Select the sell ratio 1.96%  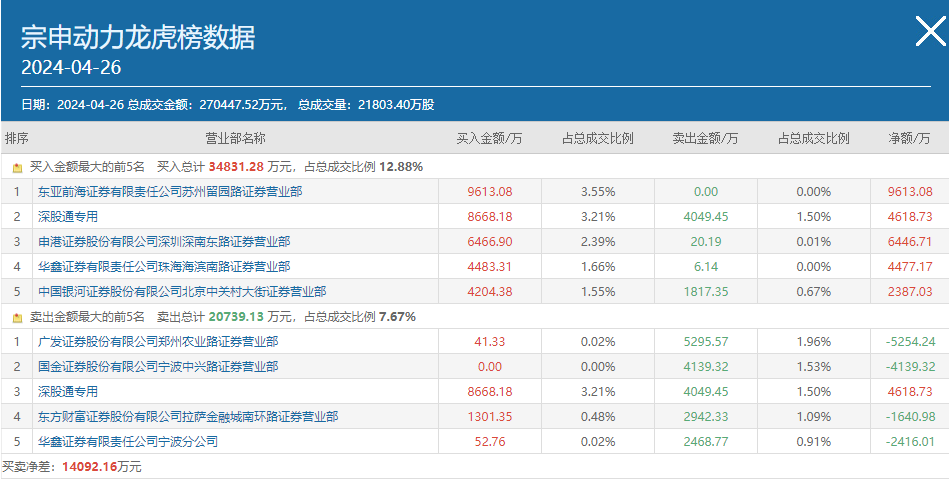(814, 342)
